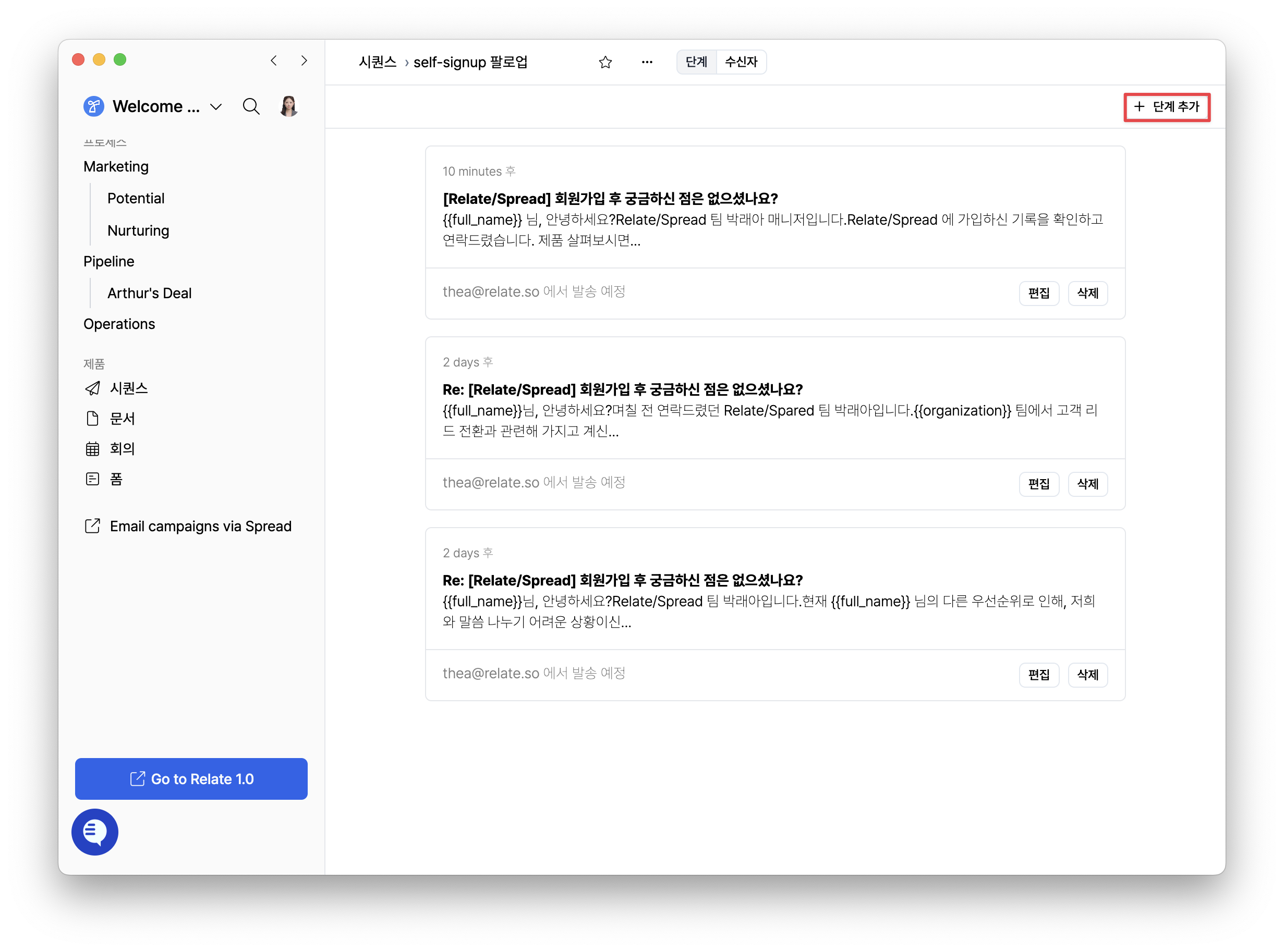Select Arthur's Deal under Pipeline
Viewport: 1284px width, 952px height.
tap(149, 294)
